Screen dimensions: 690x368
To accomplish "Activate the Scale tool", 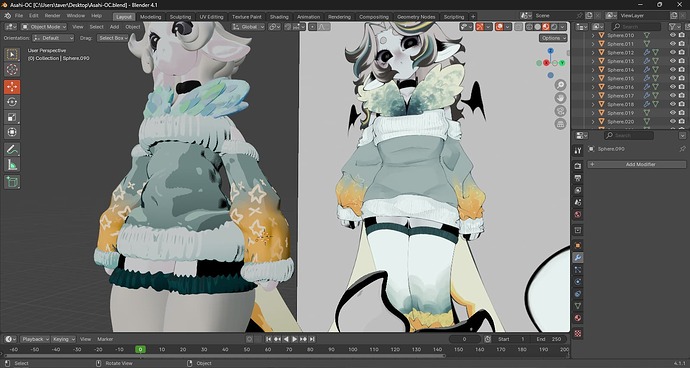I will click(12, 117).
